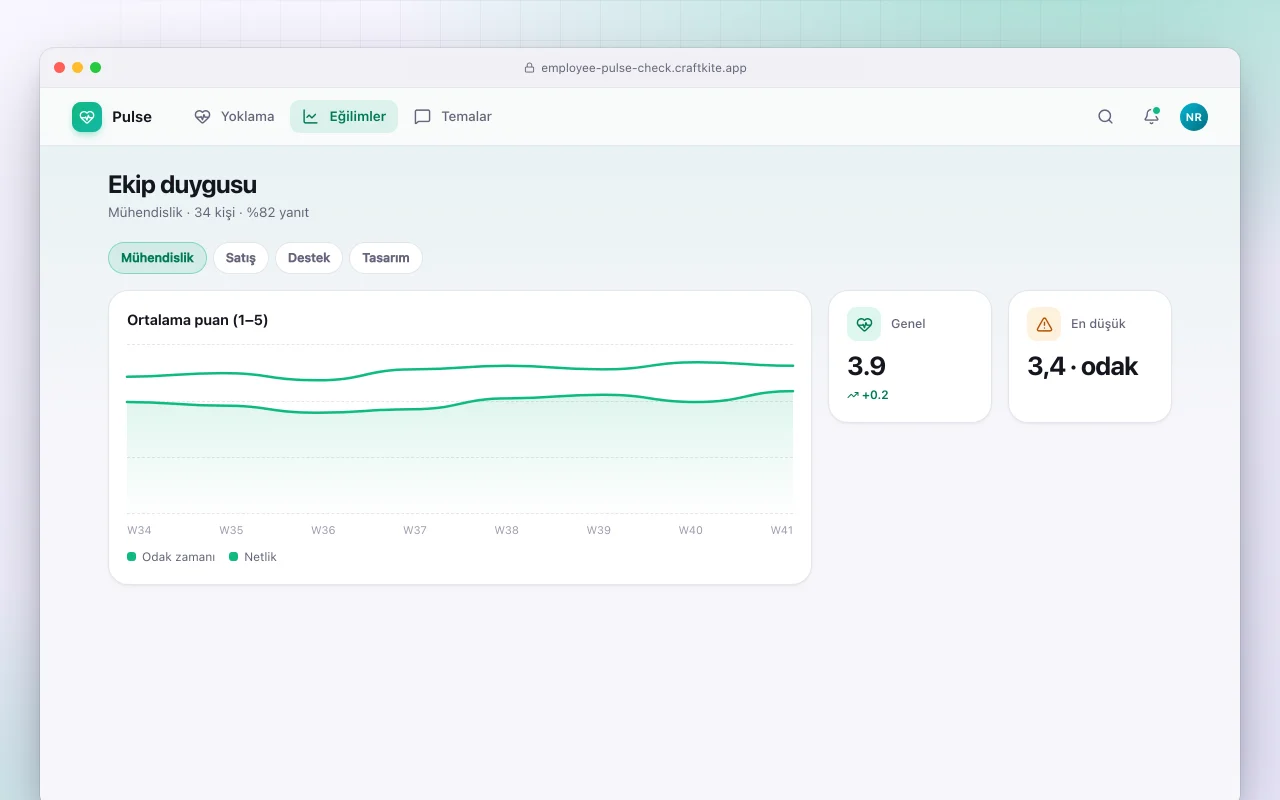Click warning triangle icon in En düşük card

[x=1044, y=324]
